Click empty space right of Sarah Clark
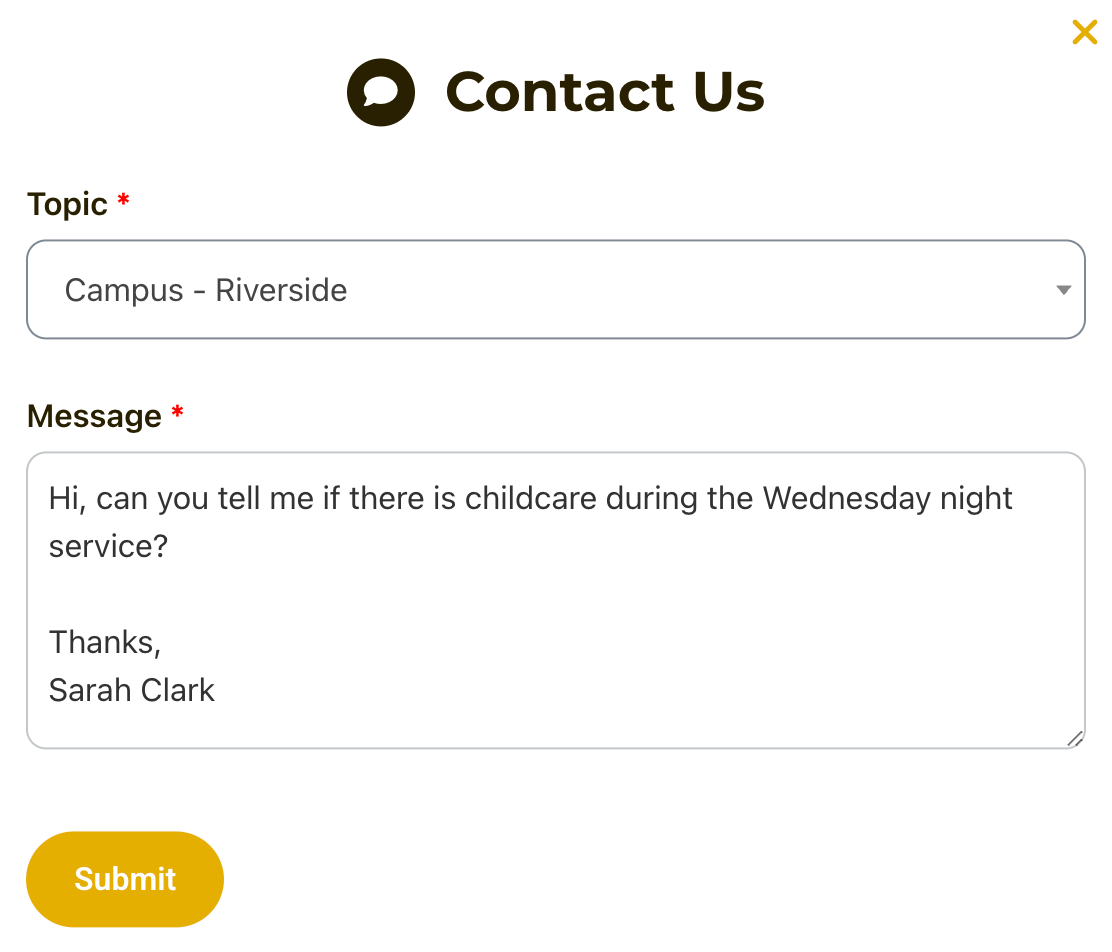 tap(600, 690)
